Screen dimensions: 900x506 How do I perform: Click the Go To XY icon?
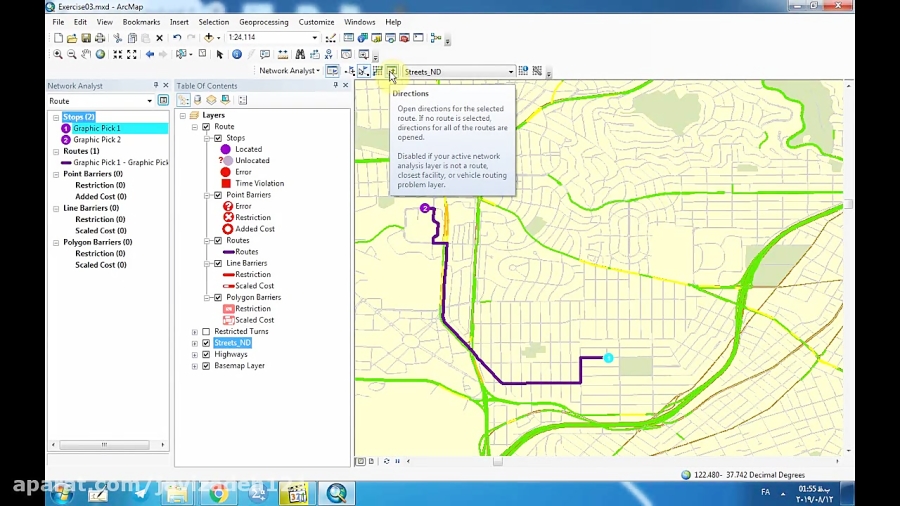(328, 55)
